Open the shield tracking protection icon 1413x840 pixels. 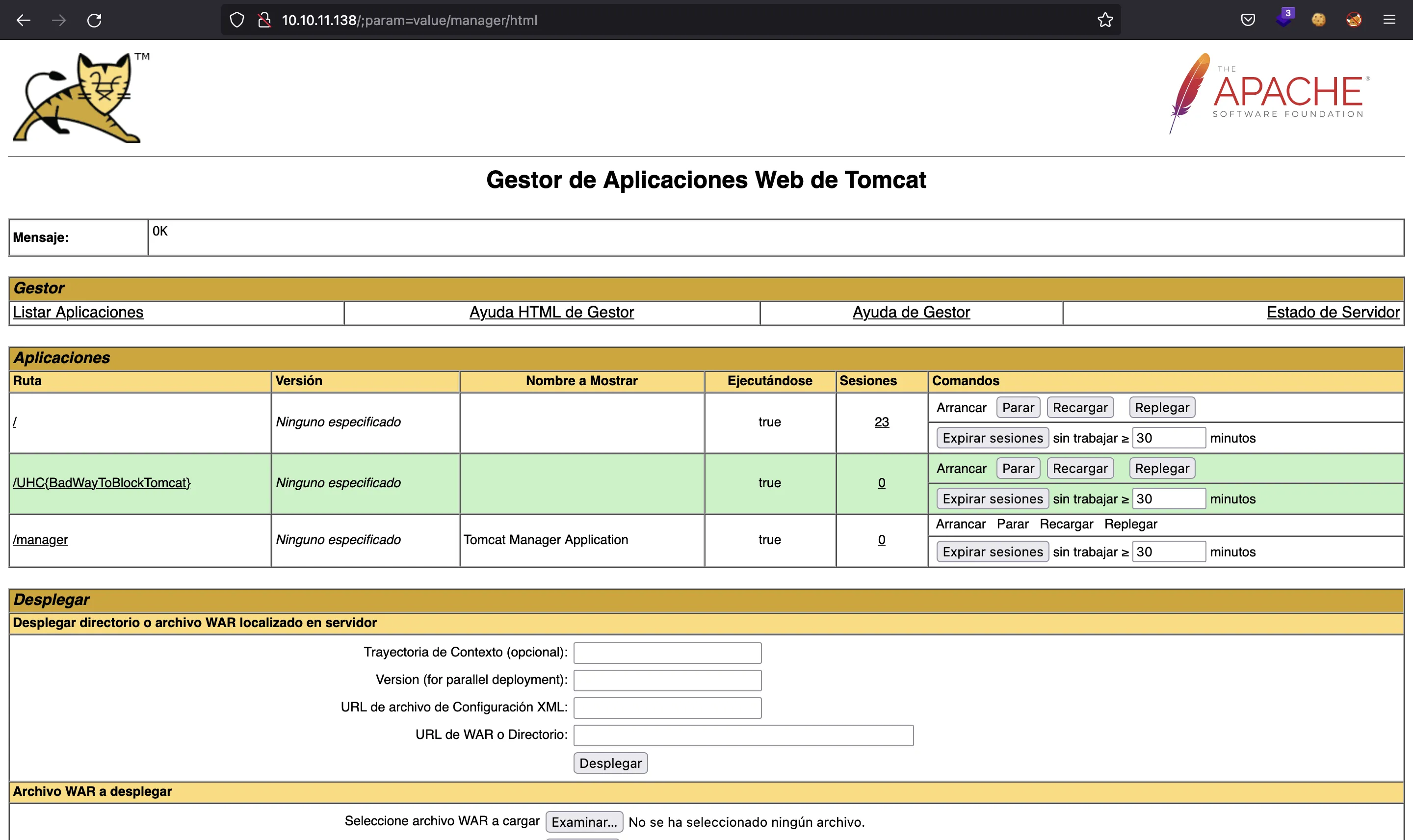tap(237, 21)
